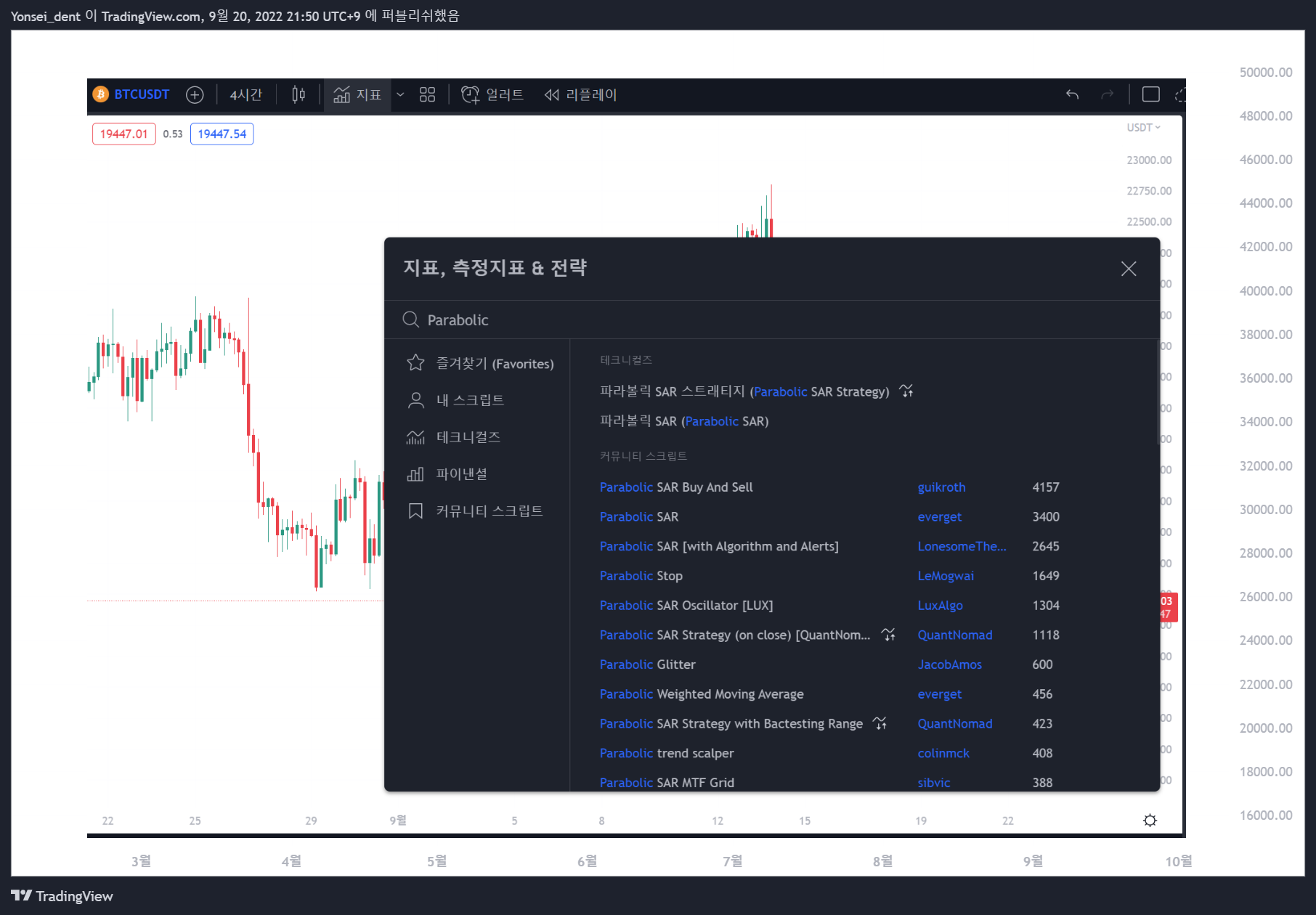The image size is (1316, 915).
Task: Open the indicator templates grid icon
Action: click(x=427, y=94)
